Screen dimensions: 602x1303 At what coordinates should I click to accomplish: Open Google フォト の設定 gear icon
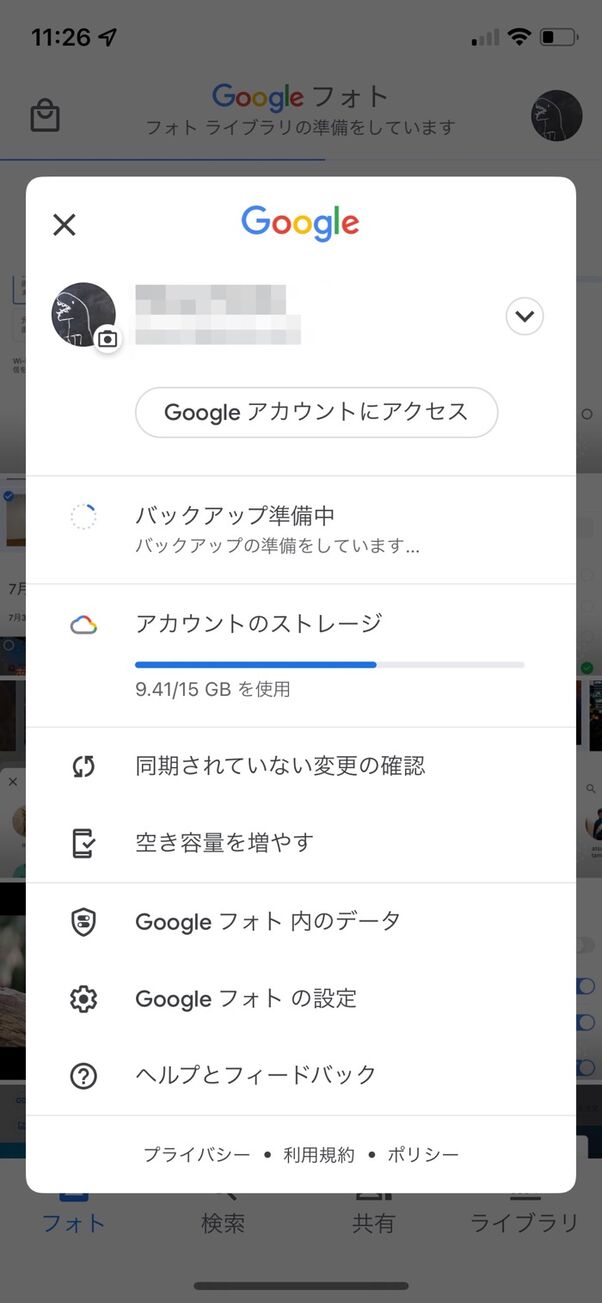click(x=84, y=998)
